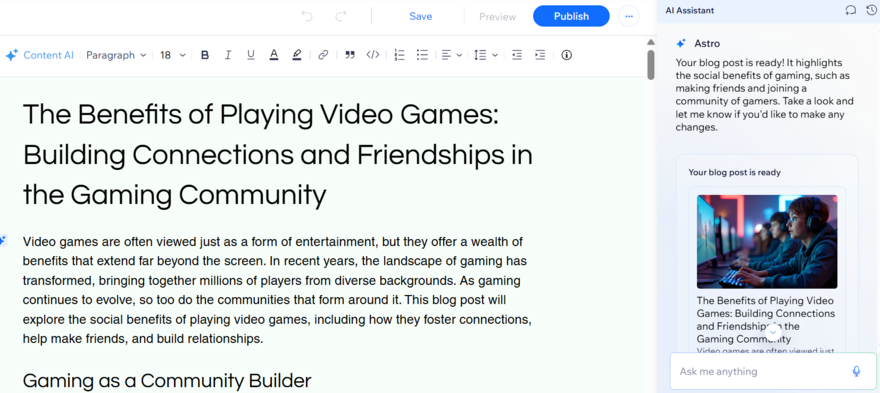The width and height of the screenshot is (880, 393).
Task: Click the editor vertical scrollbar thumb
Action: (651, 65)
